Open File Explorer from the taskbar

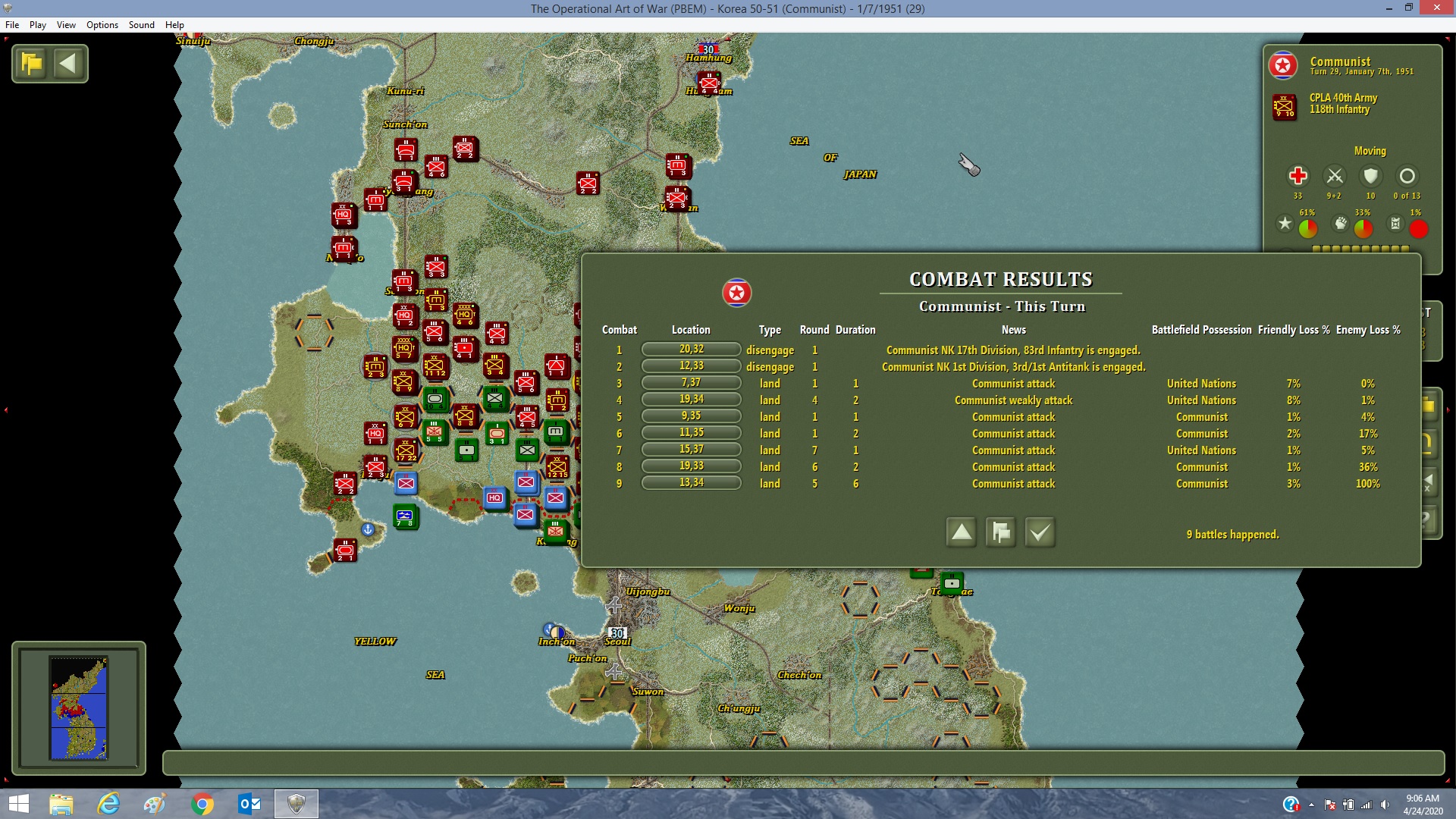click(61, 804)
